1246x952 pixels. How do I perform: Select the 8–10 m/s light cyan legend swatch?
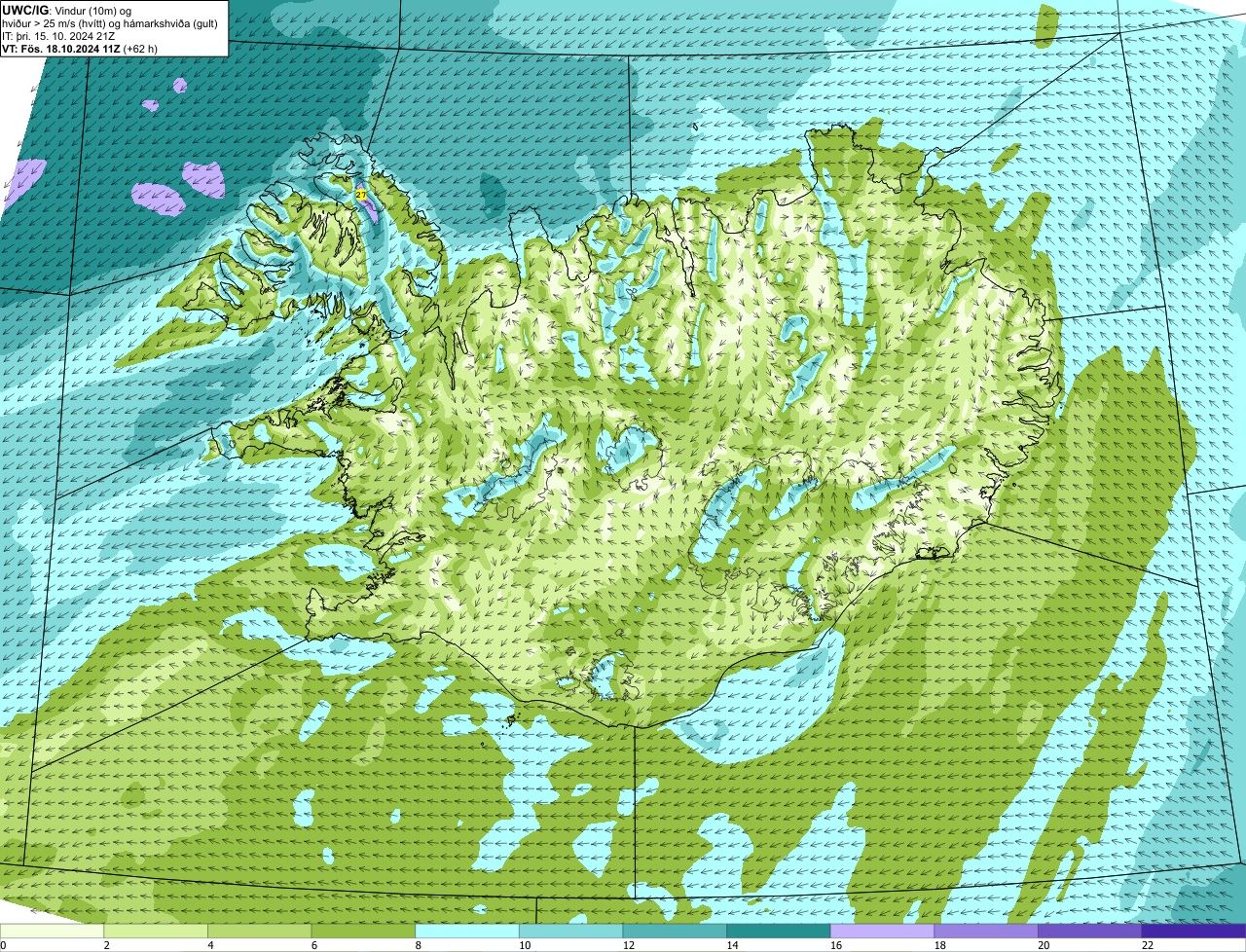(x=467, y=932)
